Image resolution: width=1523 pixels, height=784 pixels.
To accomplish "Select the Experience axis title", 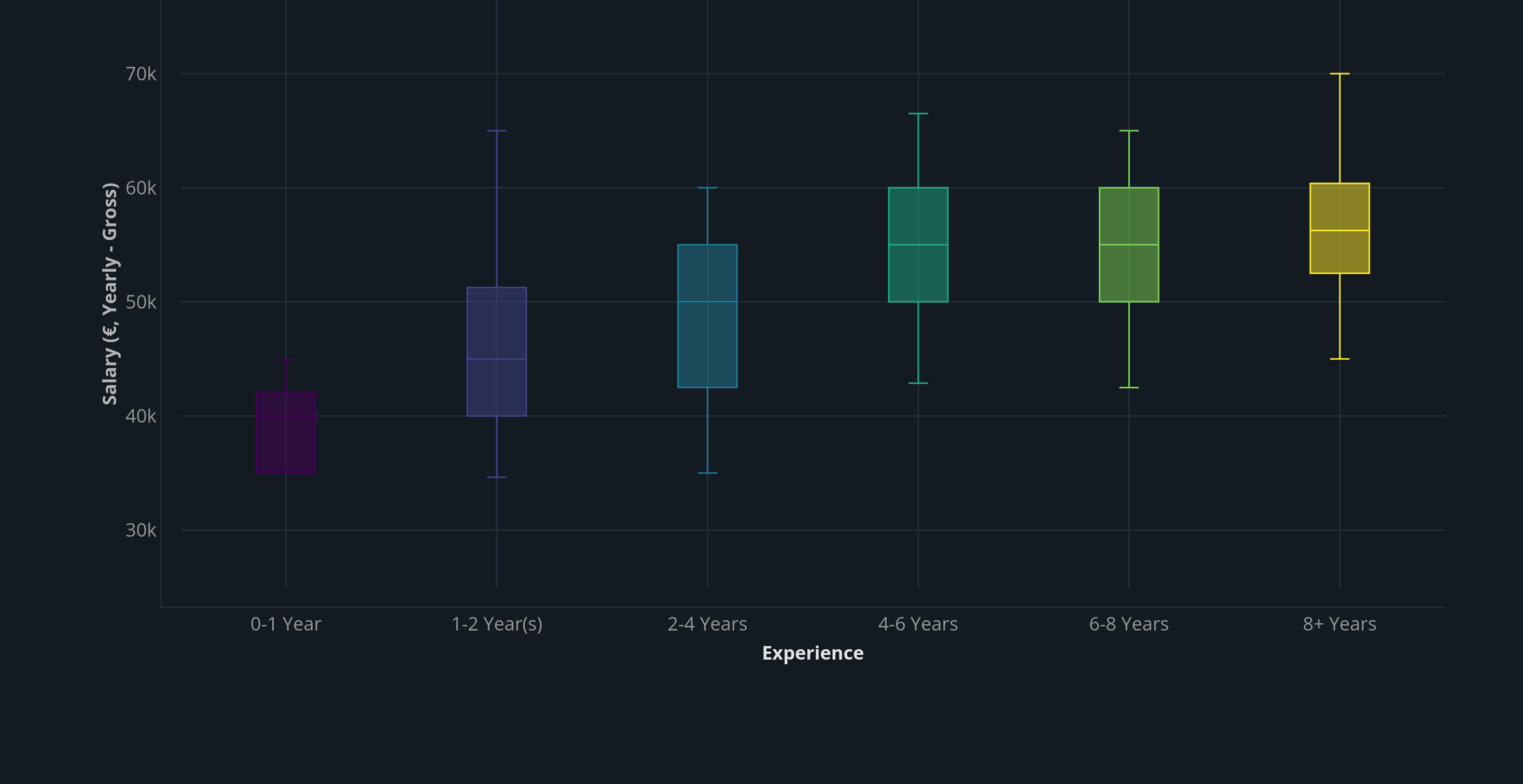I will pos(813,653).
